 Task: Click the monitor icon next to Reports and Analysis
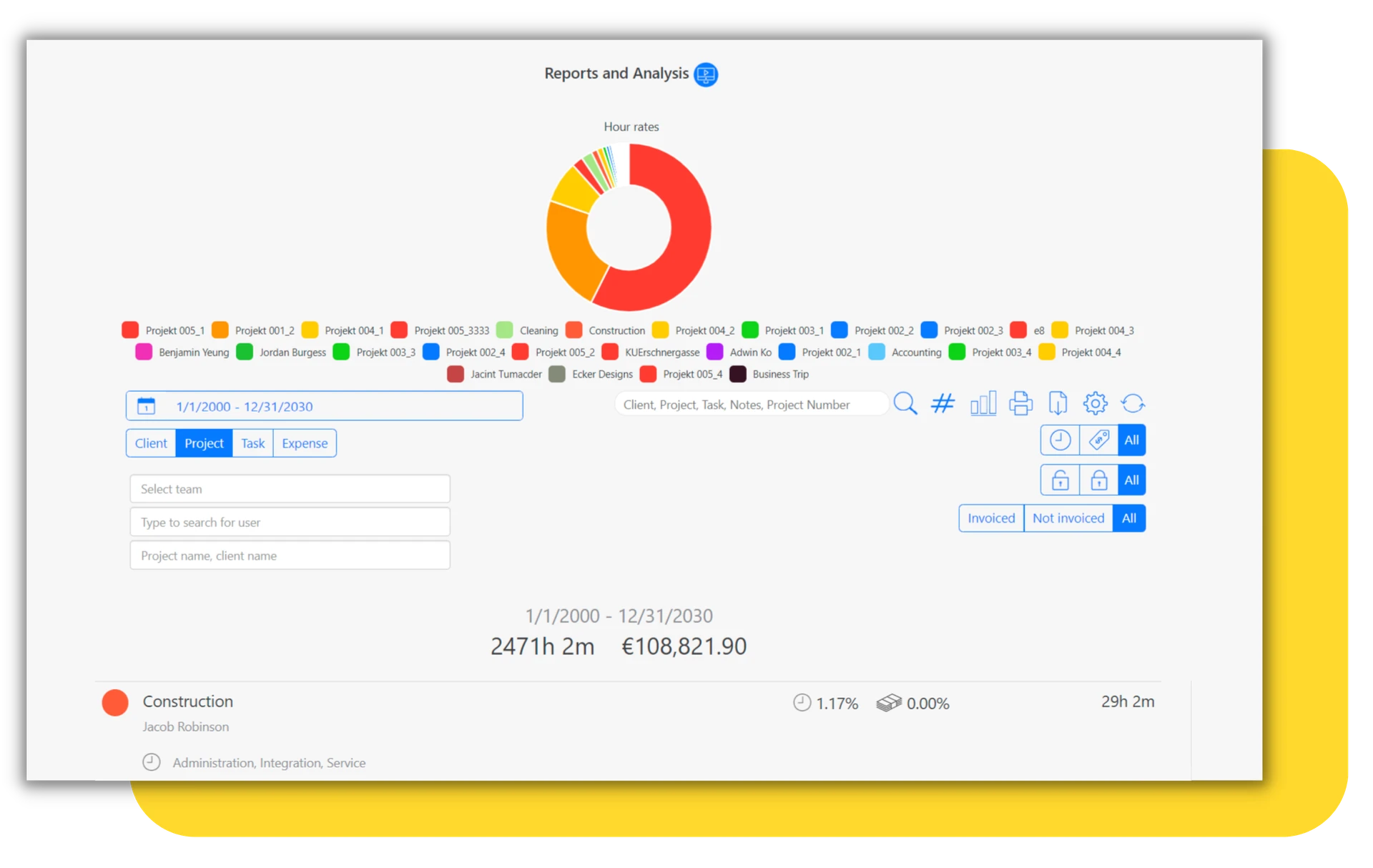tap(704, 74)
